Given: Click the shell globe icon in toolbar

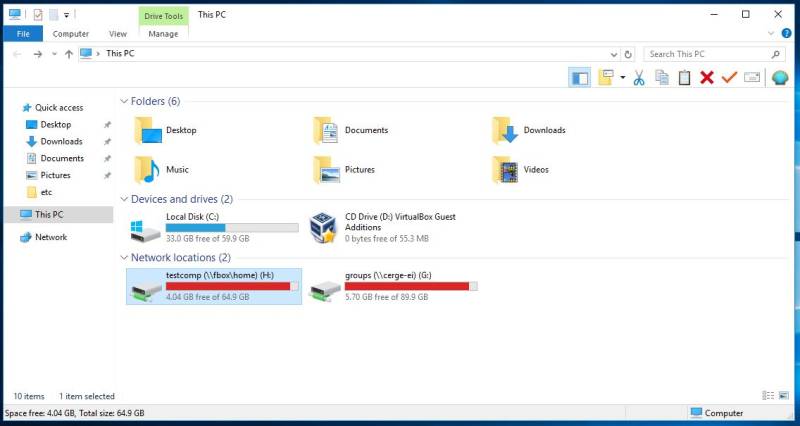Looking at the screenshot, I should pyautogui.click(x=780, y=78).
